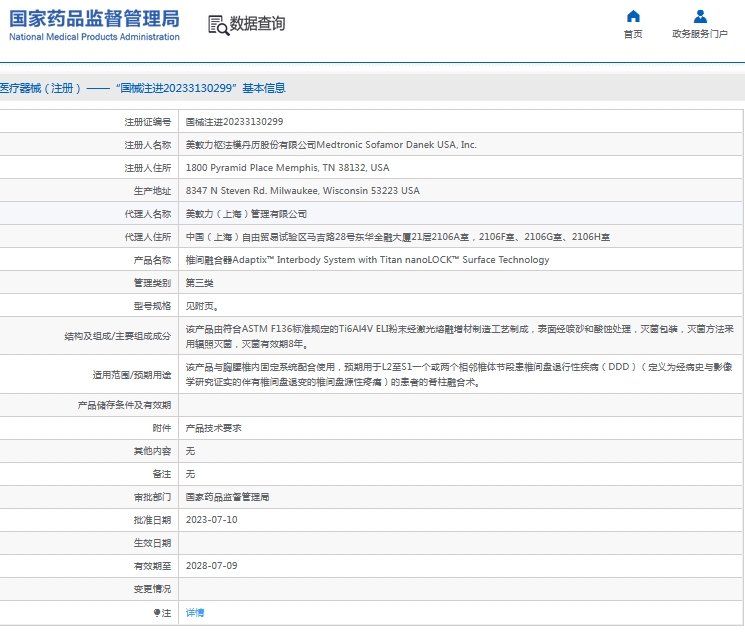Select the 无 value beside 其他内容

[x=190, y=451]
